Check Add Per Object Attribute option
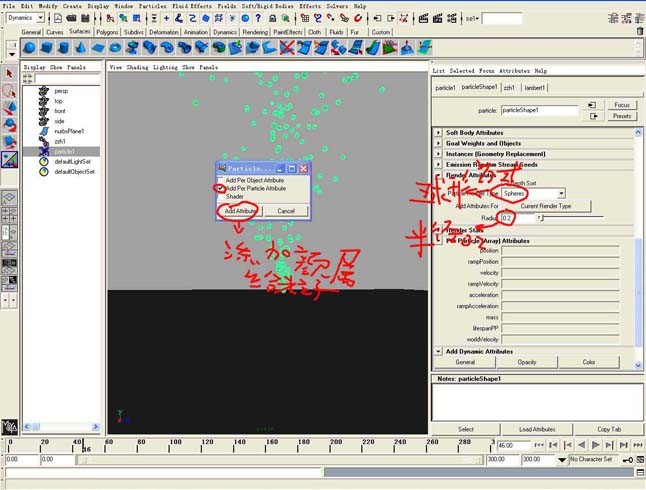Screen dimensions: 646x490 coord(220,180)
